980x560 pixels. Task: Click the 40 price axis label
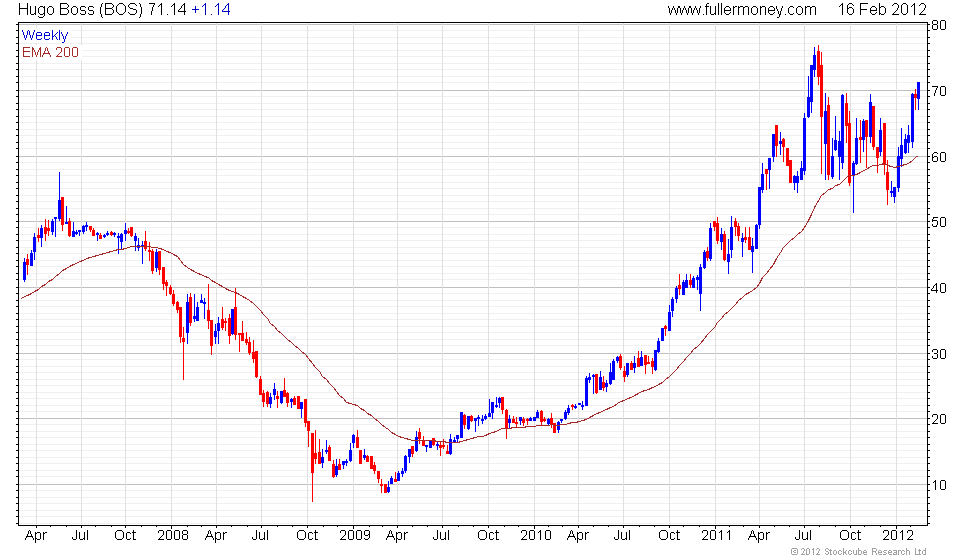[x=939, y=288]
